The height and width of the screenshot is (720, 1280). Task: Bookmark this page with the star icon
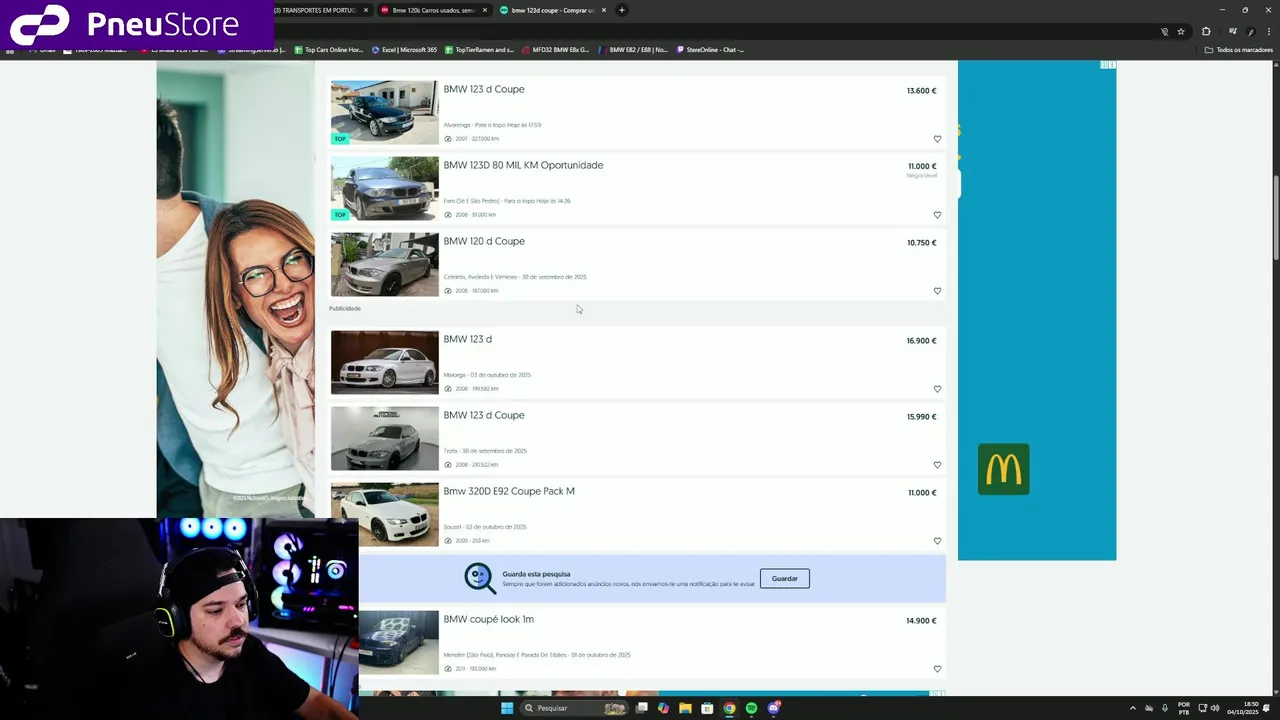(x=1181, y=31)
